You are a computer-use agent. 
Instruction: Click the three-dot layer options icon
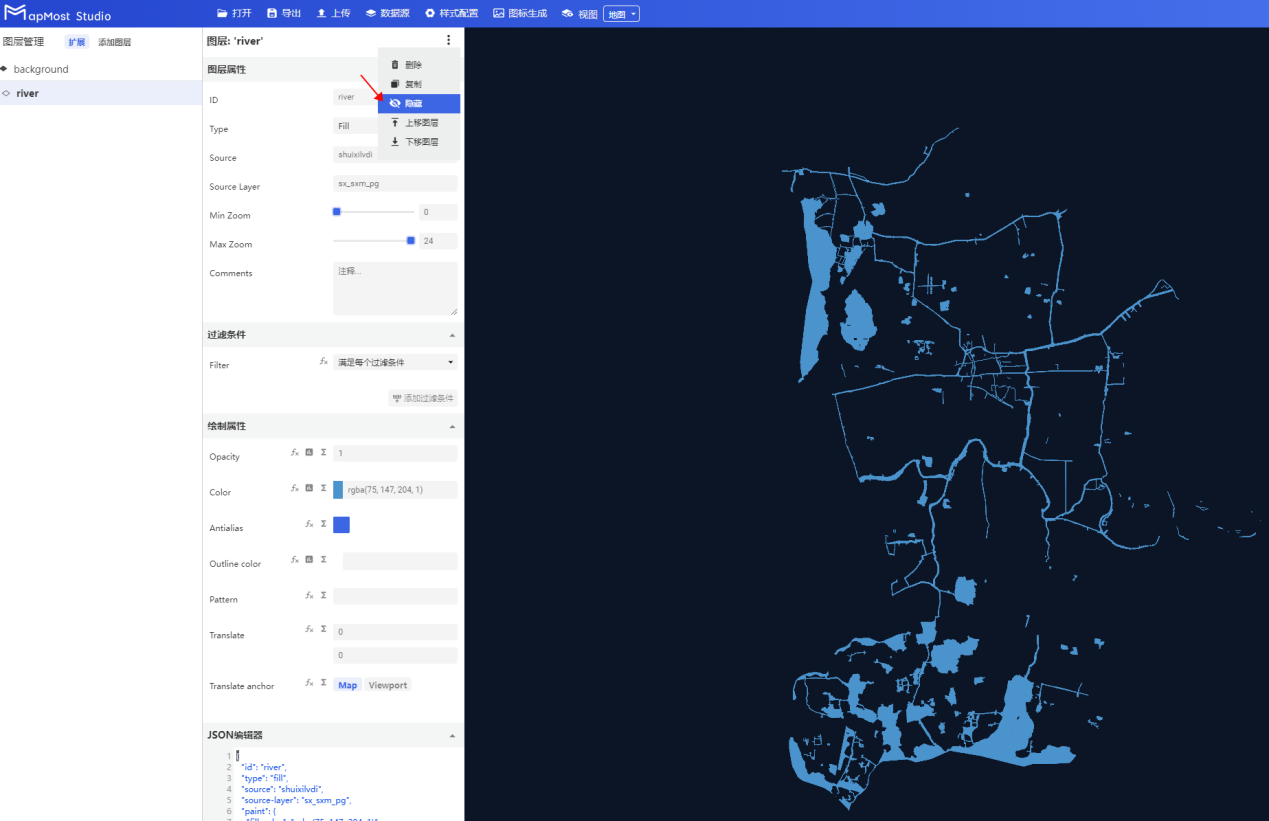(448, 41)
